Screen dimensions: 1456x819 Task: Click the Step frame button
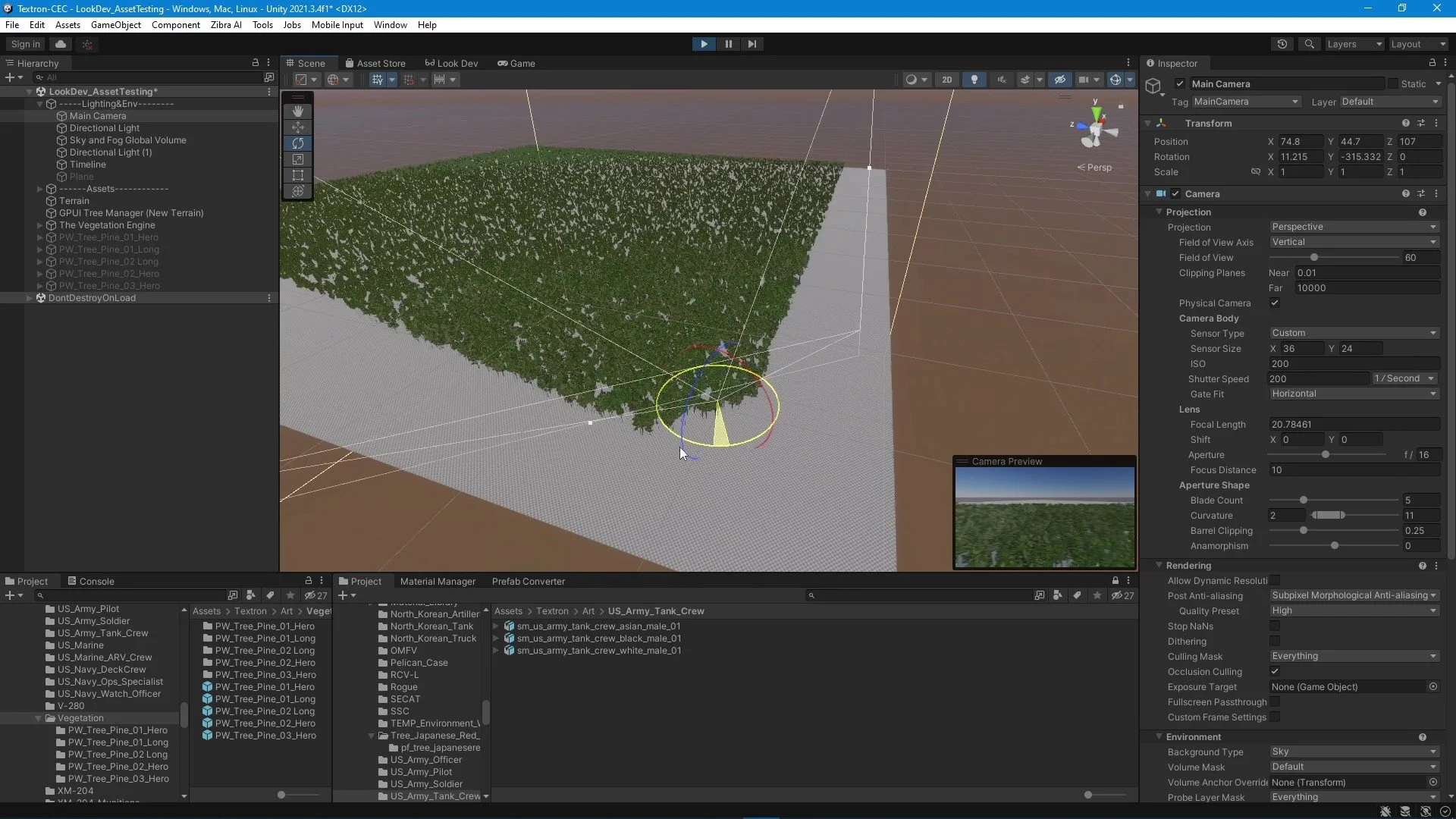[752, 44]
